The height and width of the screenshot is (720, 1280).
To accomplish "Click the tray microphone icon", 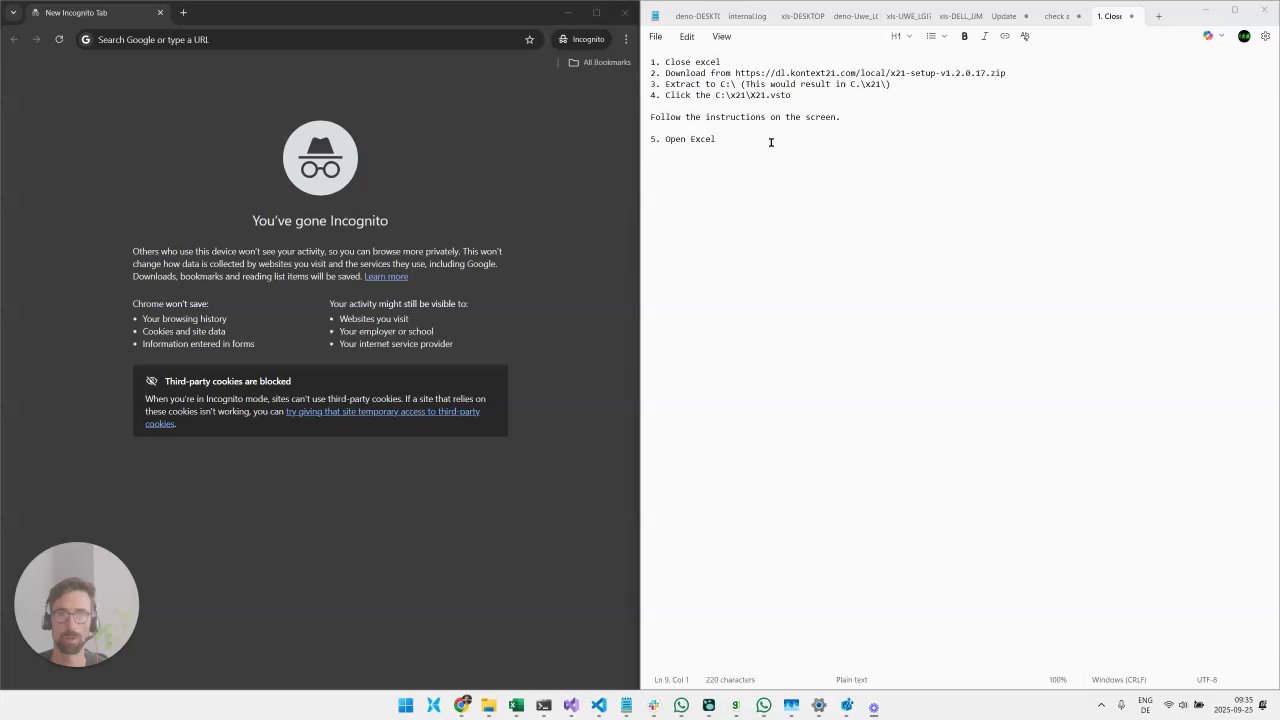I will (x=1121, y=705).
